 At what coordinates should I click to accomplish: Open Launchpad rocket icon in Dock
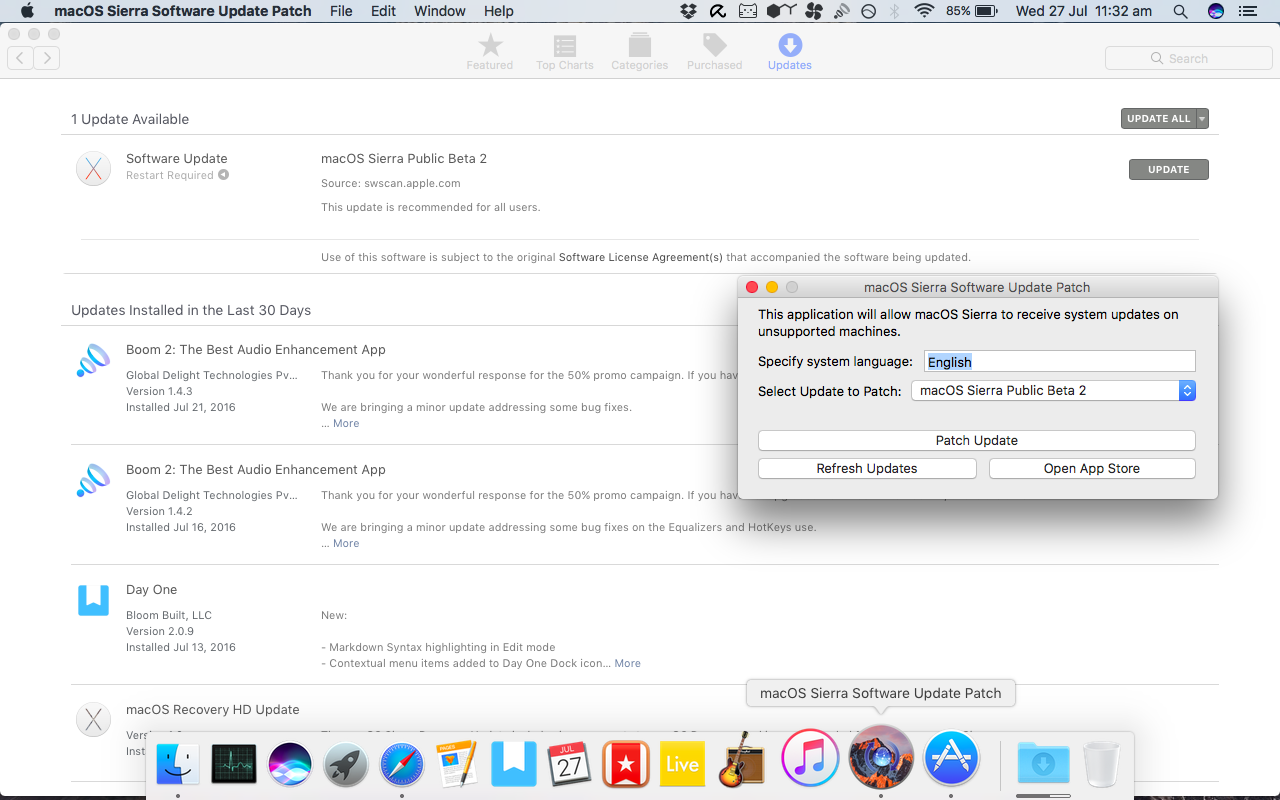pos(346,765)
